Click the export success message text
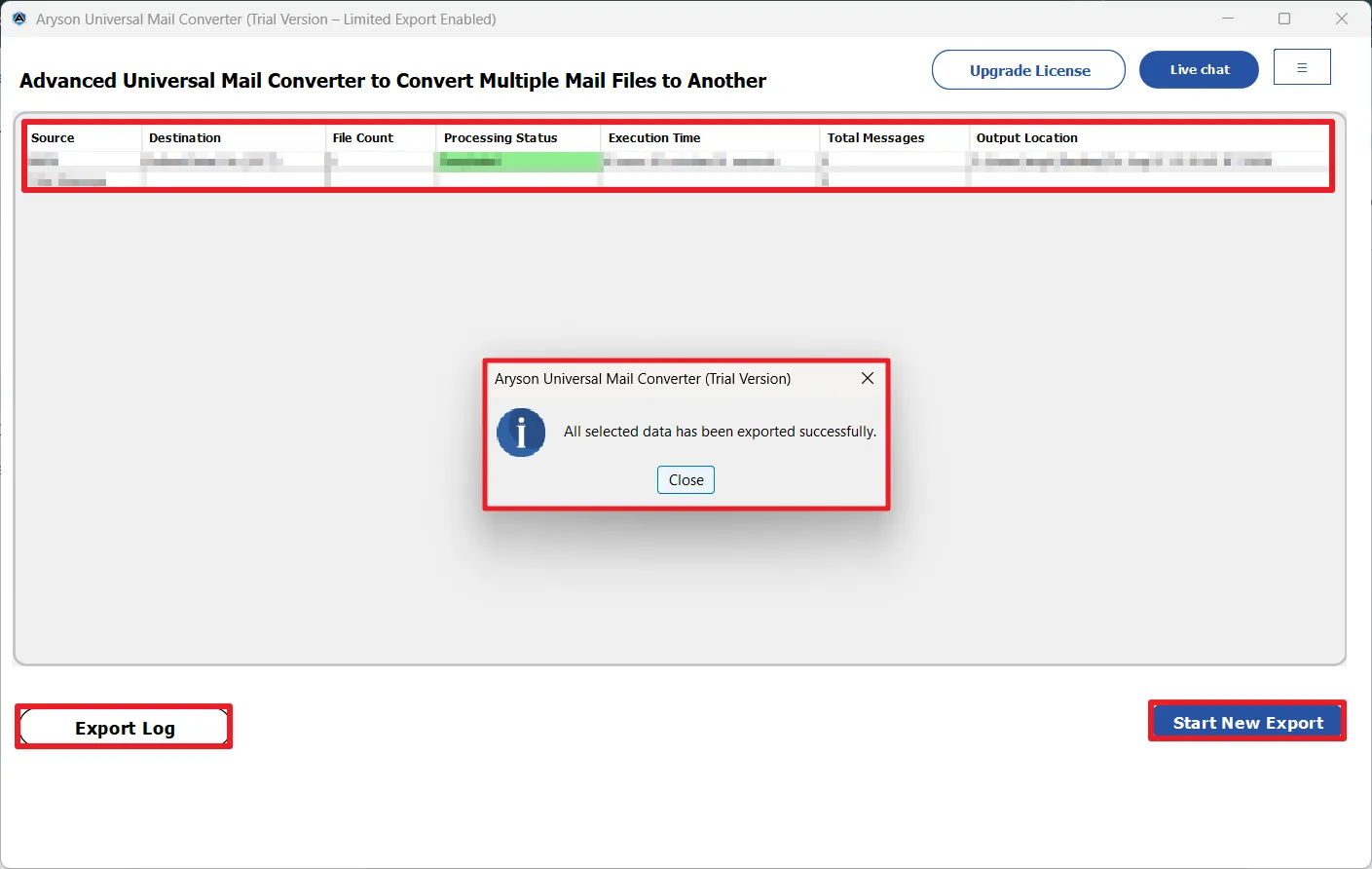This screenshot has height=869, width=1372. click(721, 432)
